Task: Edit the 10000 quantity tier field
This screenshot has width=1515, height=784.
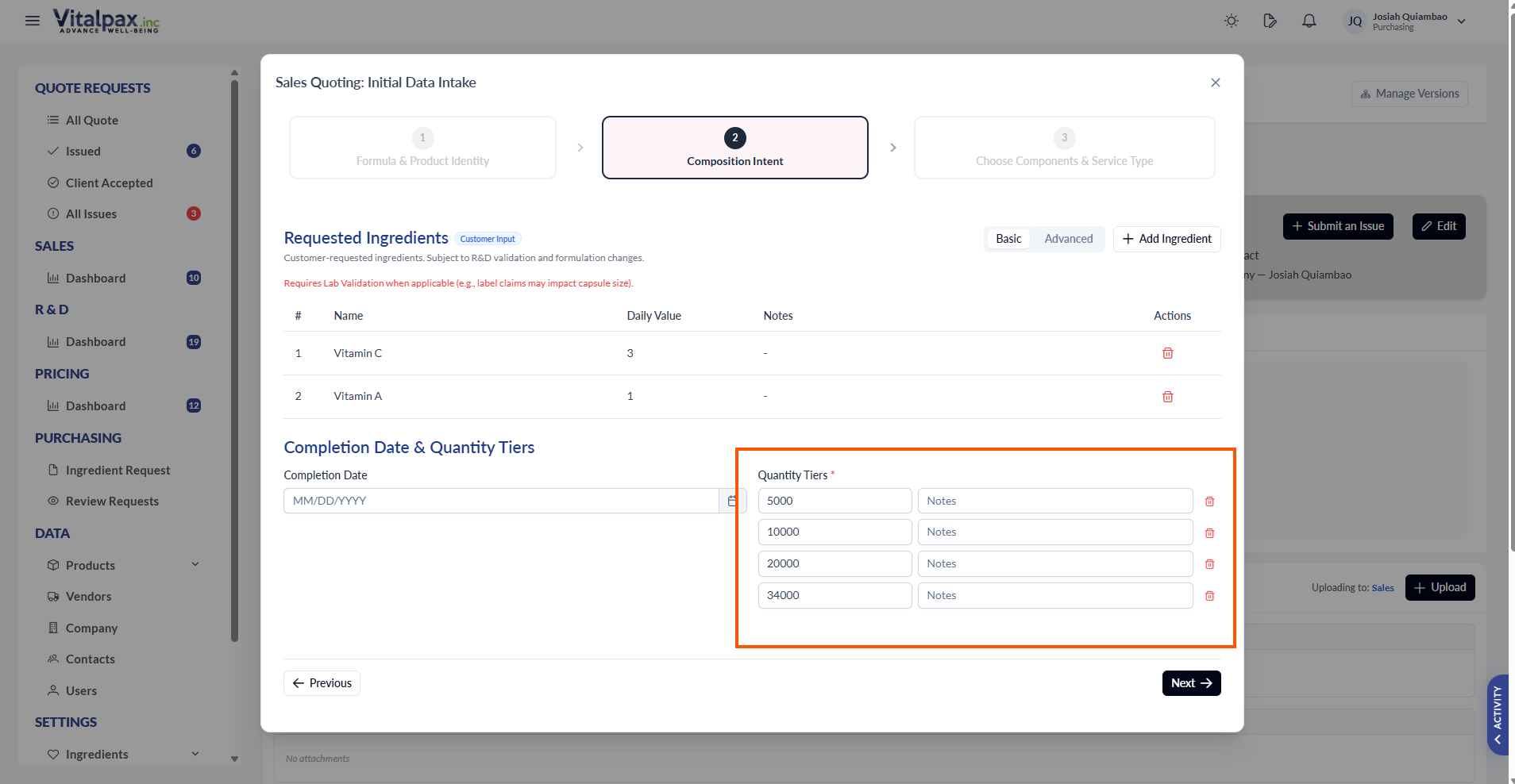Action: (x=835, y=532)
